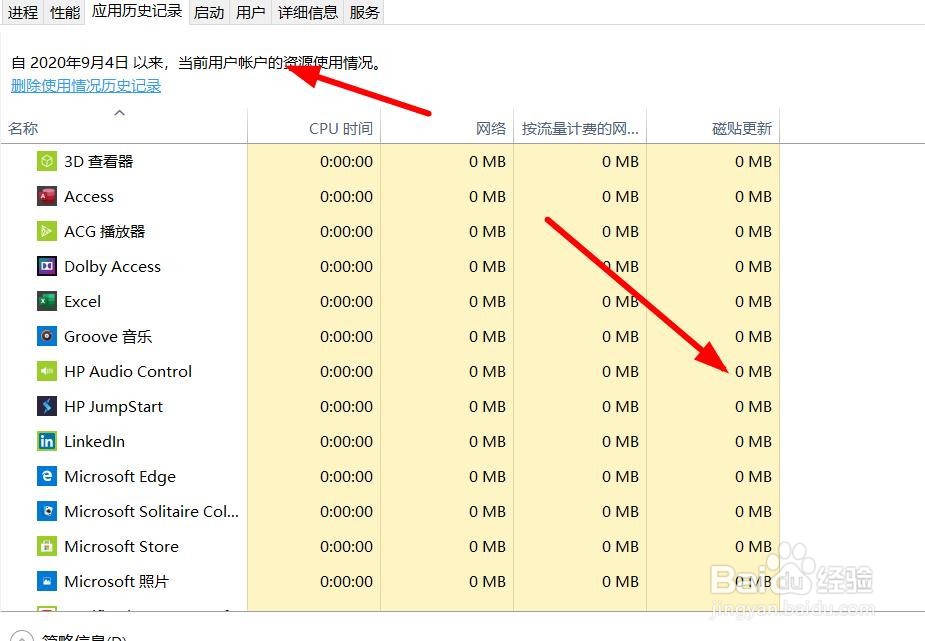Click 网络 value for Access

click(x=487, y=196)
